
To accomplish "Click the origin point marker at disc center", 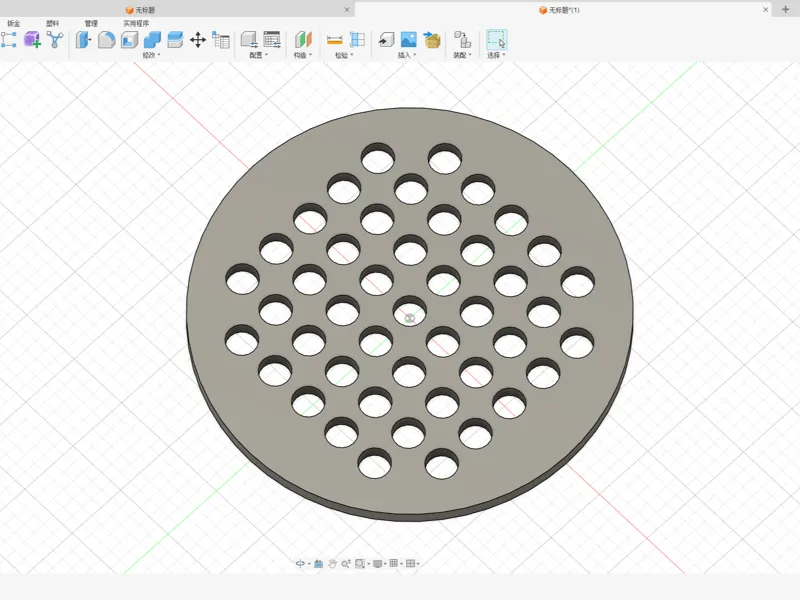I will [410, 319].
